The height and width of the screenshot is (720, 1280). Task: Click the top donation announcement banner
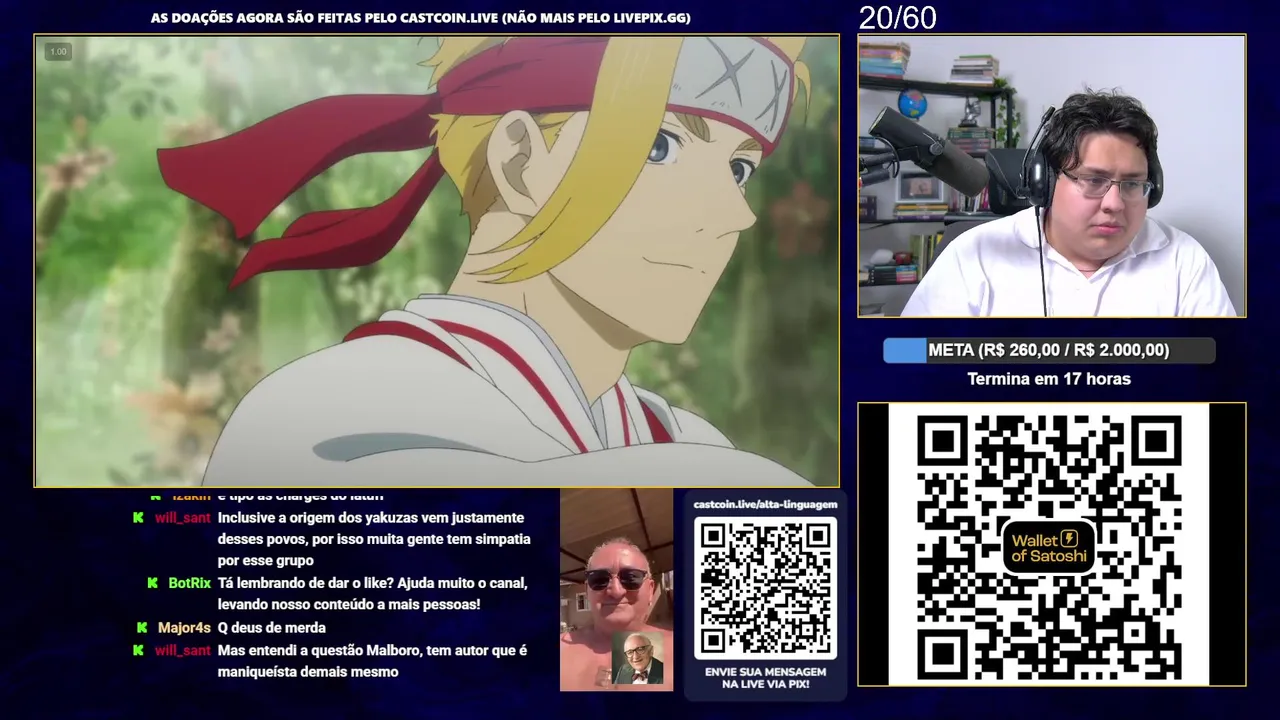coord(420,18)
